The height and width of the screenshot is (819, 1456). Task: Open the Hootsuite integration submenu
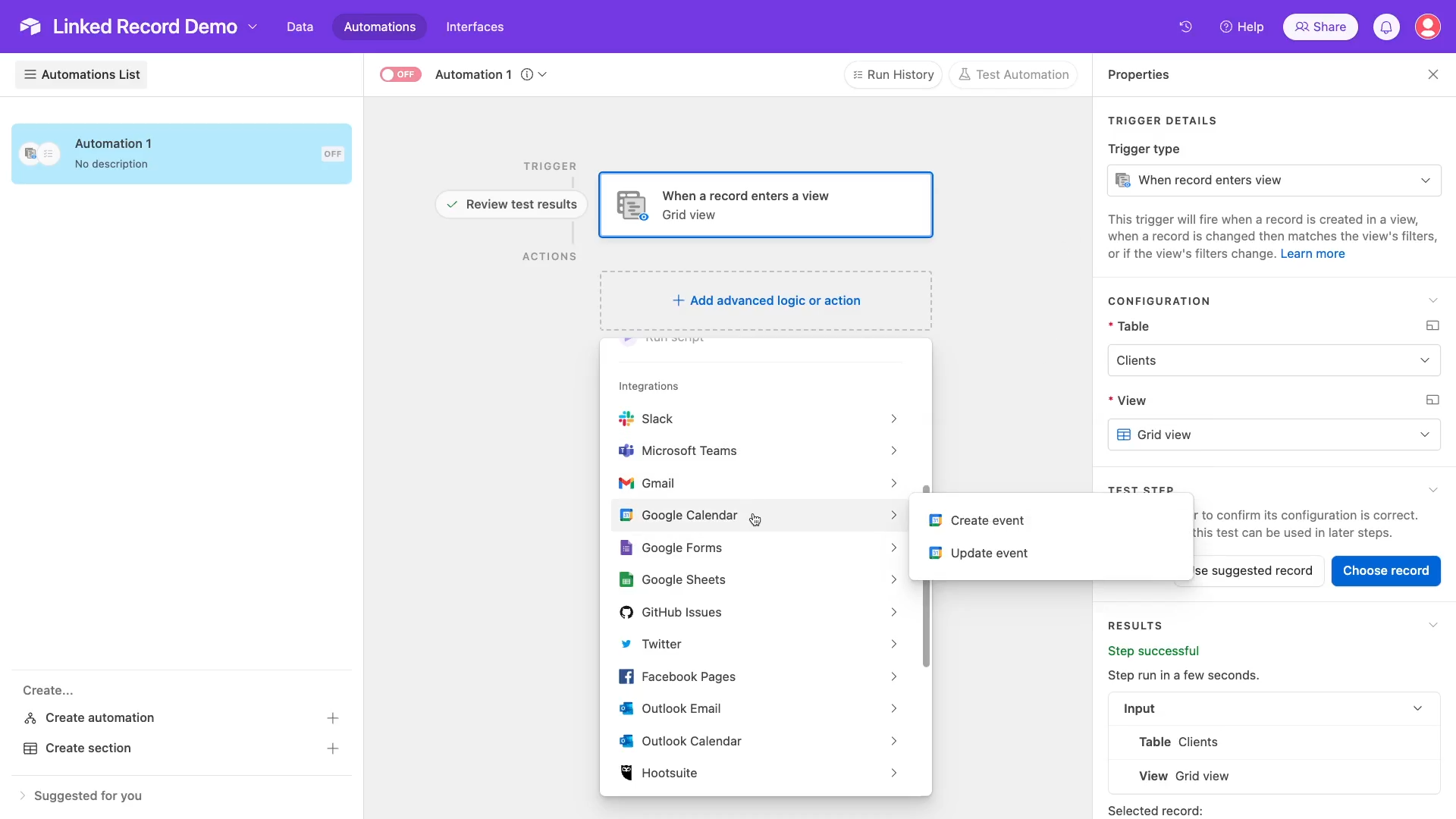(758, 773)
